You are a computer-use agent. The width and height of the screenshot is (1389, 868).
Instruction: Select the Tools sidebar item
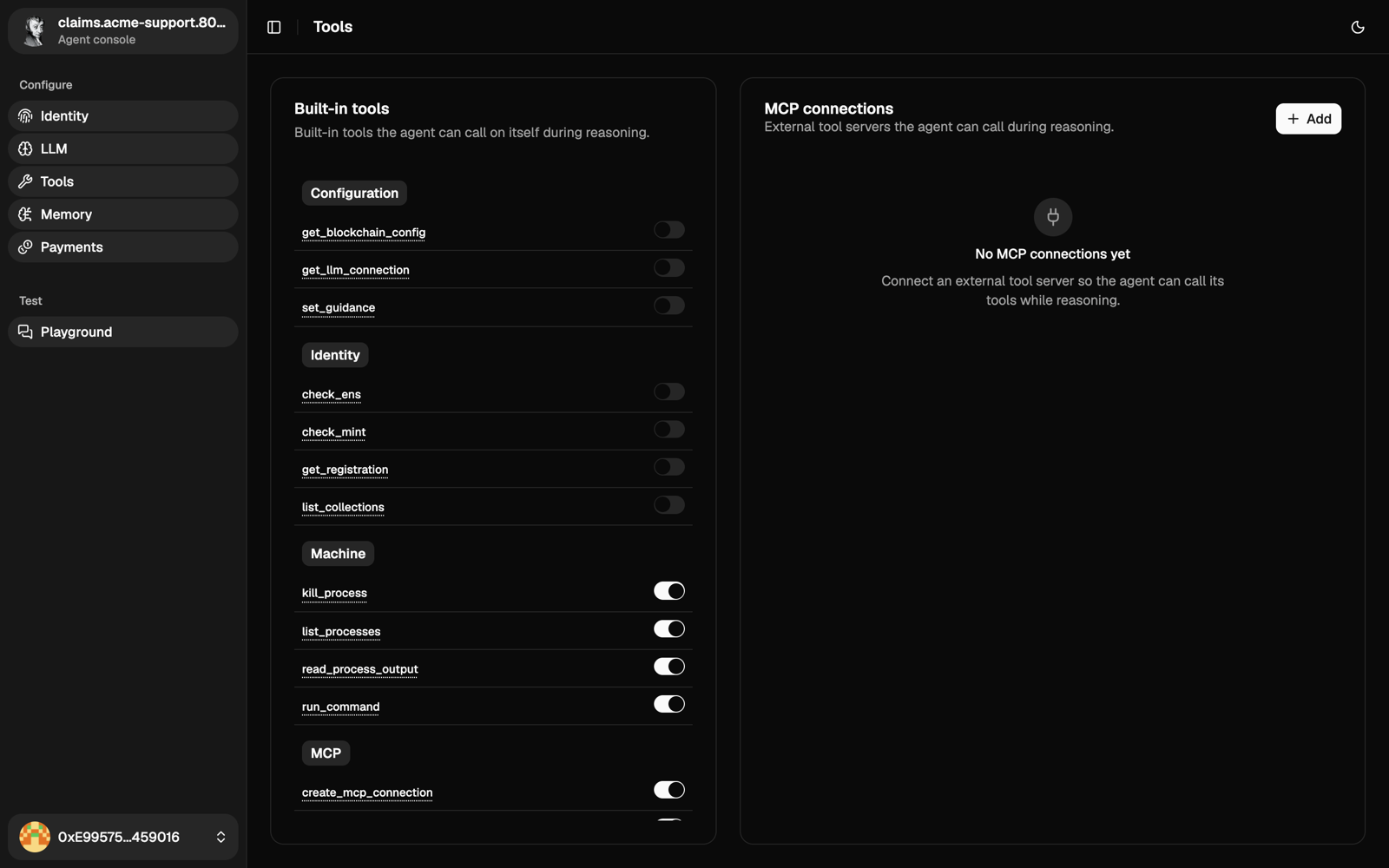123,181
